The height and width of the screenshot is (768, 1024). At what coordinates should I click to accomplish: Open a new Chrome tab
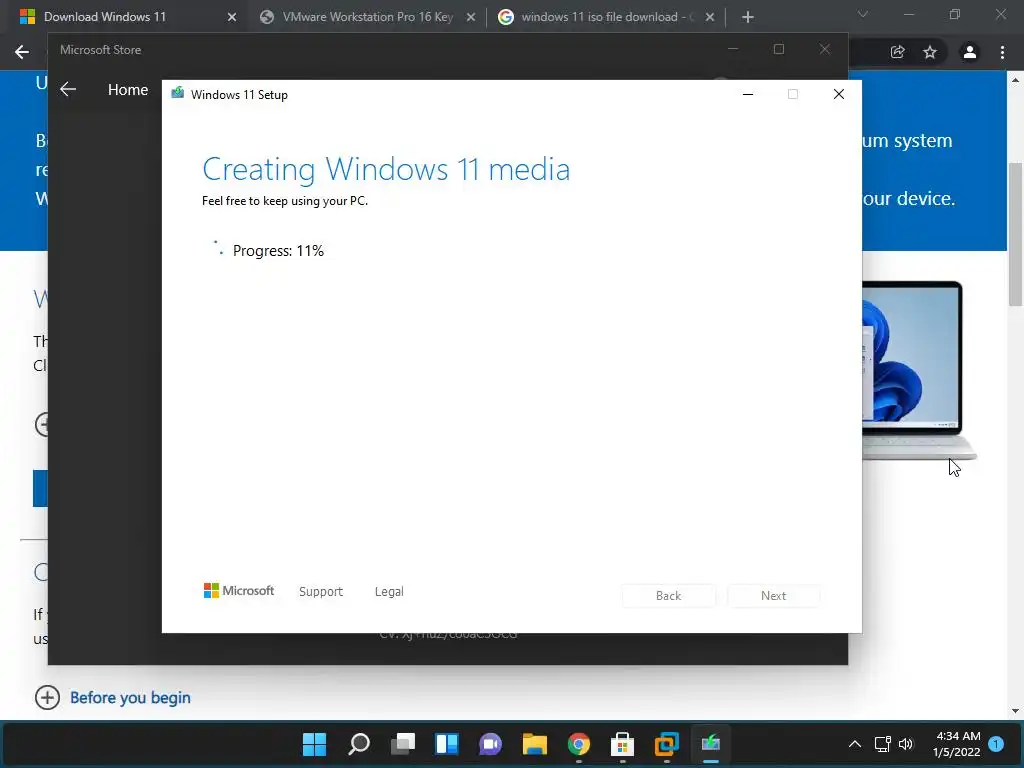(x=748, y=17)
